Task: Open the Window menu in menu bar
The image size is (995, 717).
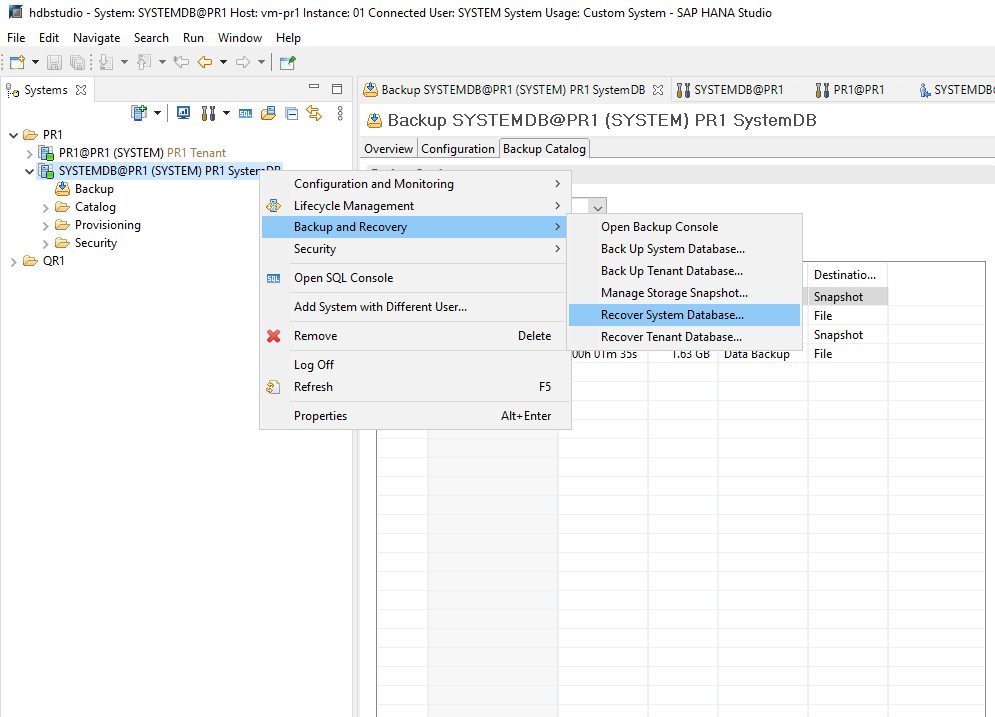Action: point(240,38)
